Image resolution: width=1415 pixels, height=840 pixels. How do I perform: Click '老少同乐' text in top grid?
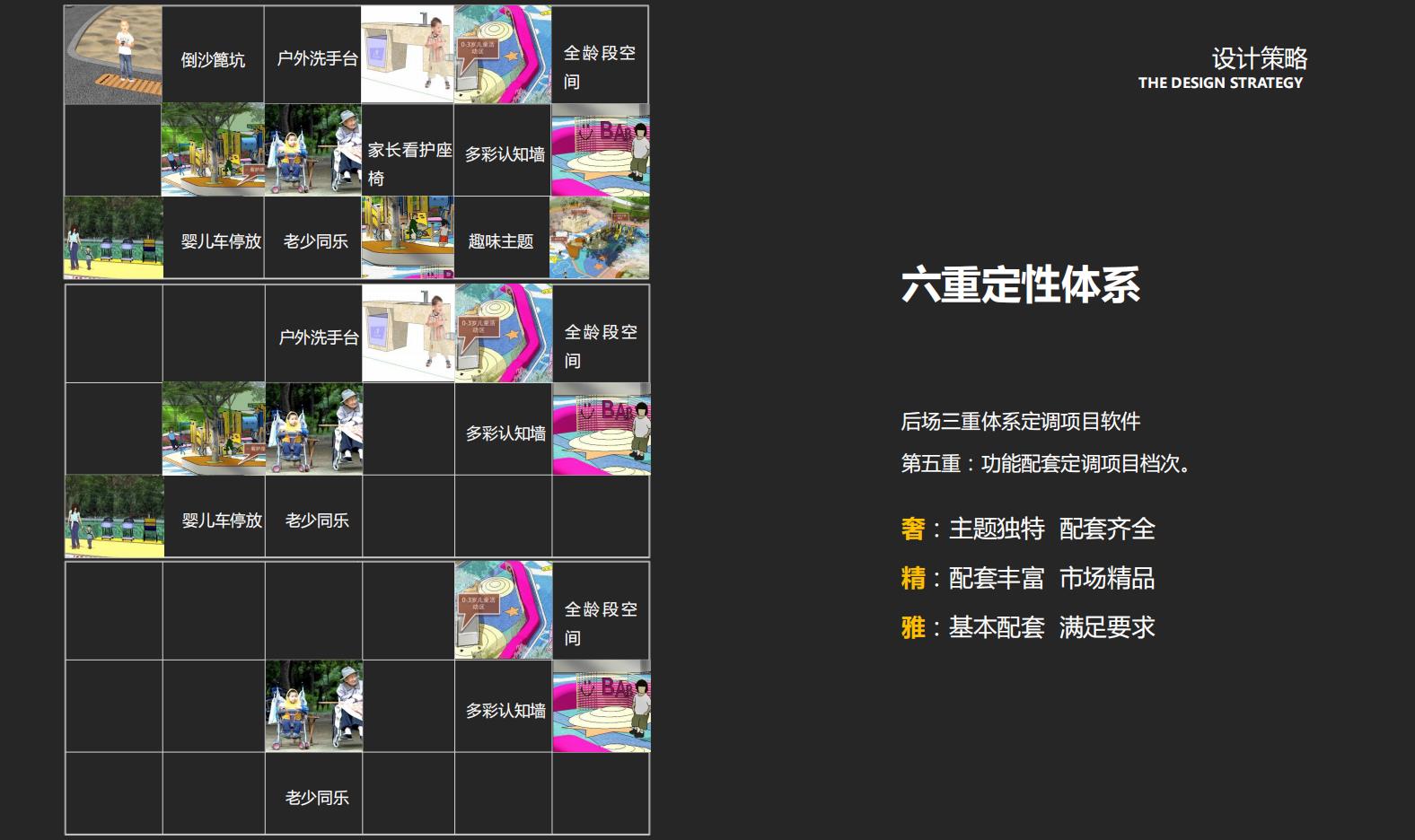click(x=316, y=241)
